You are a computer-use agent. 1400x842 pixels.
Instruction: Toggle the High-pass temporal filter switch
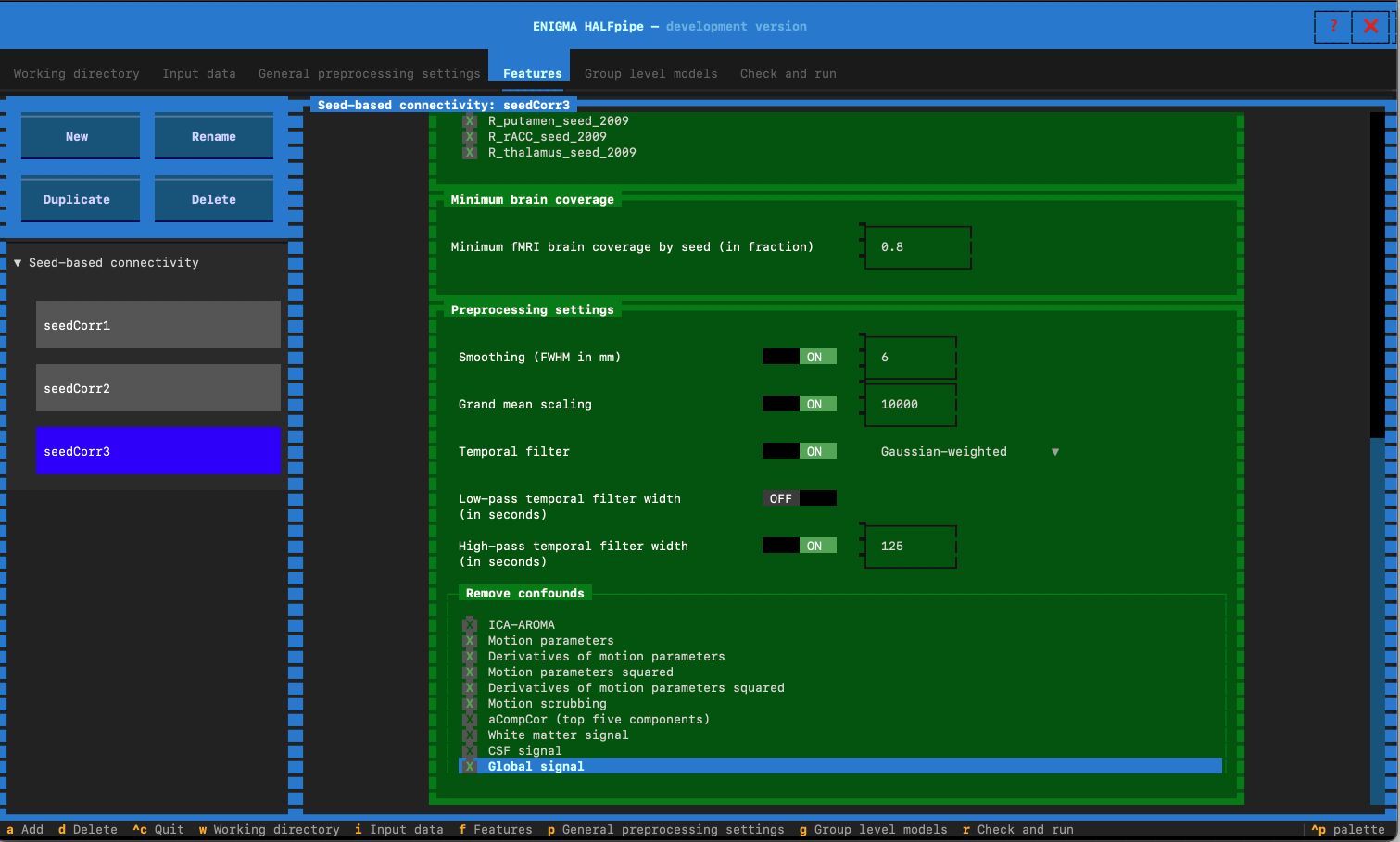[x=800, y=546]
